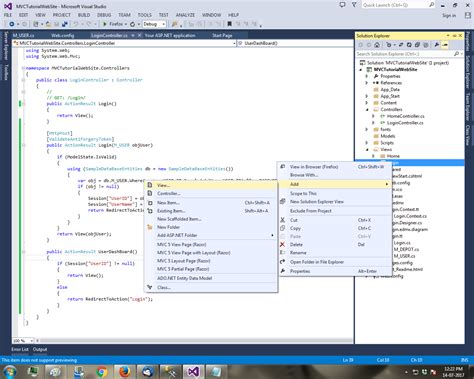Click the red Delete X icon in menu
Screen dimensions: 474x379
click(282, 244)
